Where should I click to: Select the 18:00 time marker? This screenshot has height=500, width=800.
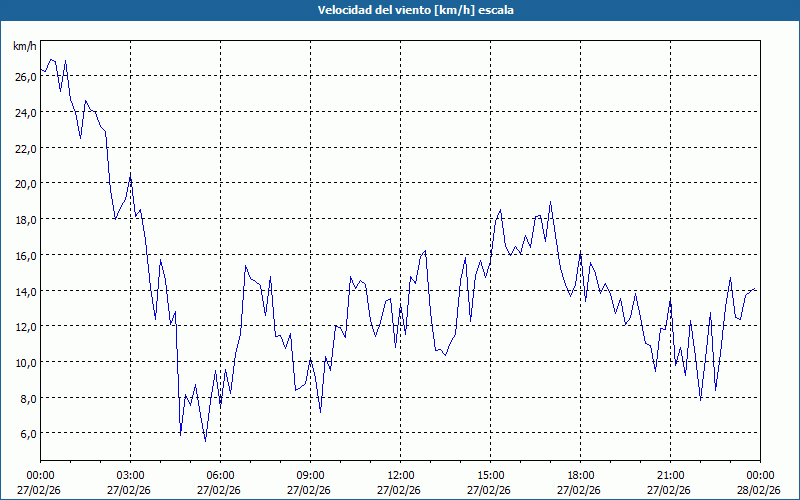[x=580, y=475]
